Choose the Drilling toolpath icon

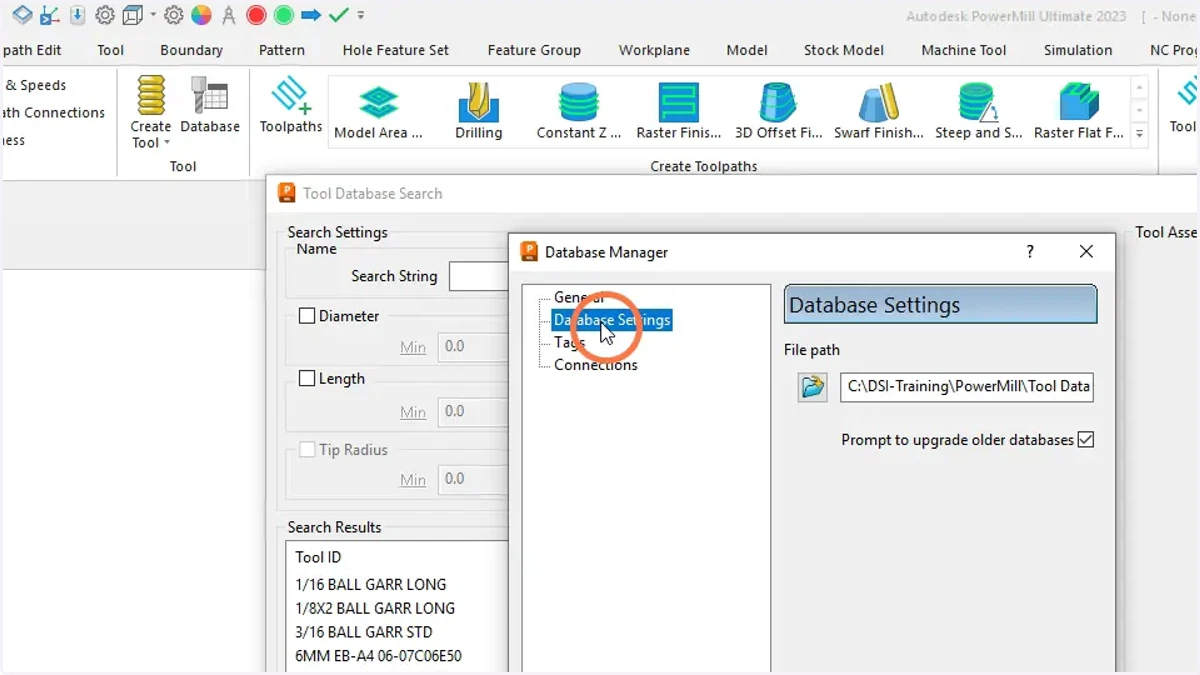point(478,111)
